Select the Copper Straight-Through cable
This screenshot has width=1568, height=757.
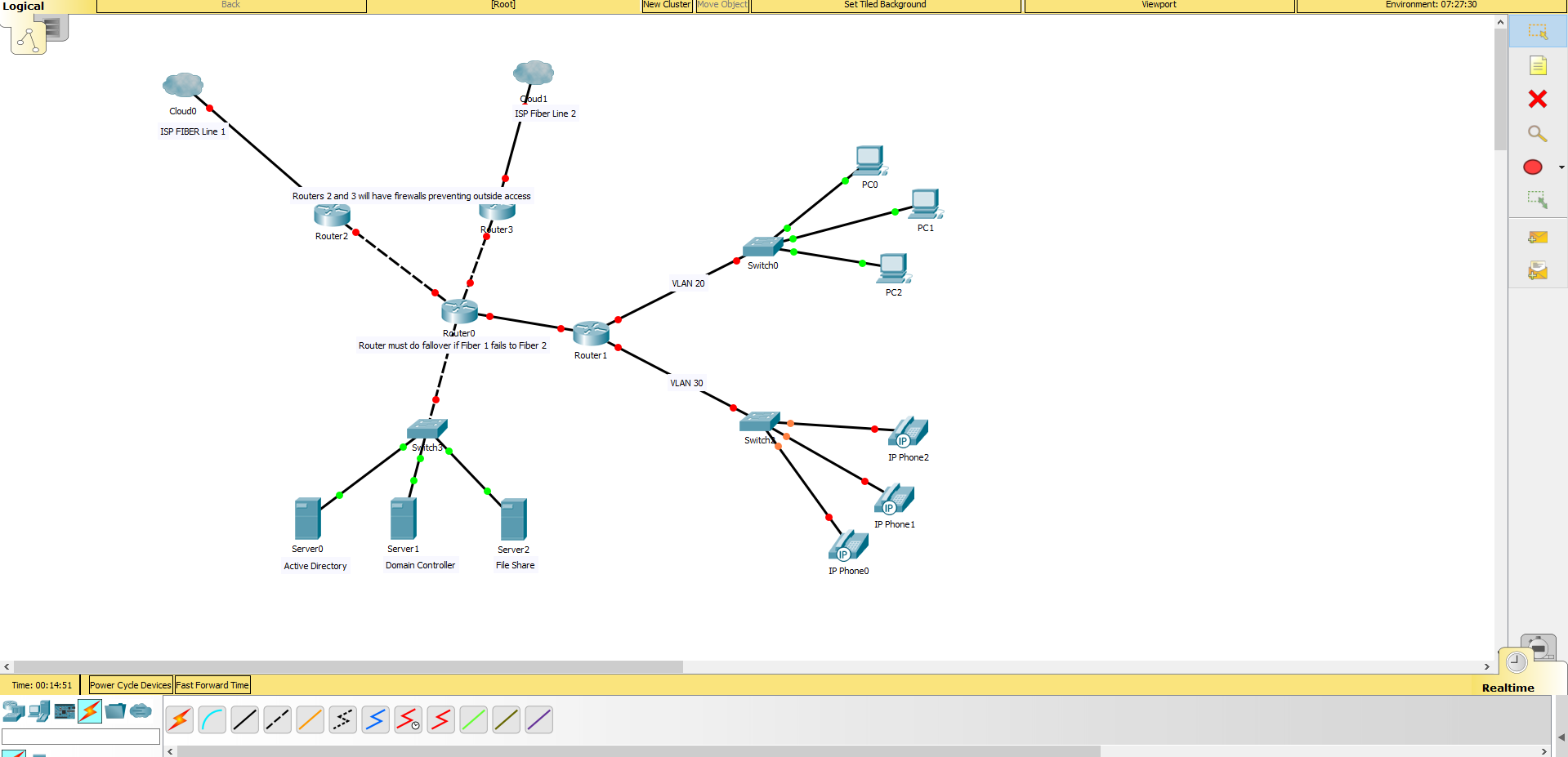pos(244,719)
